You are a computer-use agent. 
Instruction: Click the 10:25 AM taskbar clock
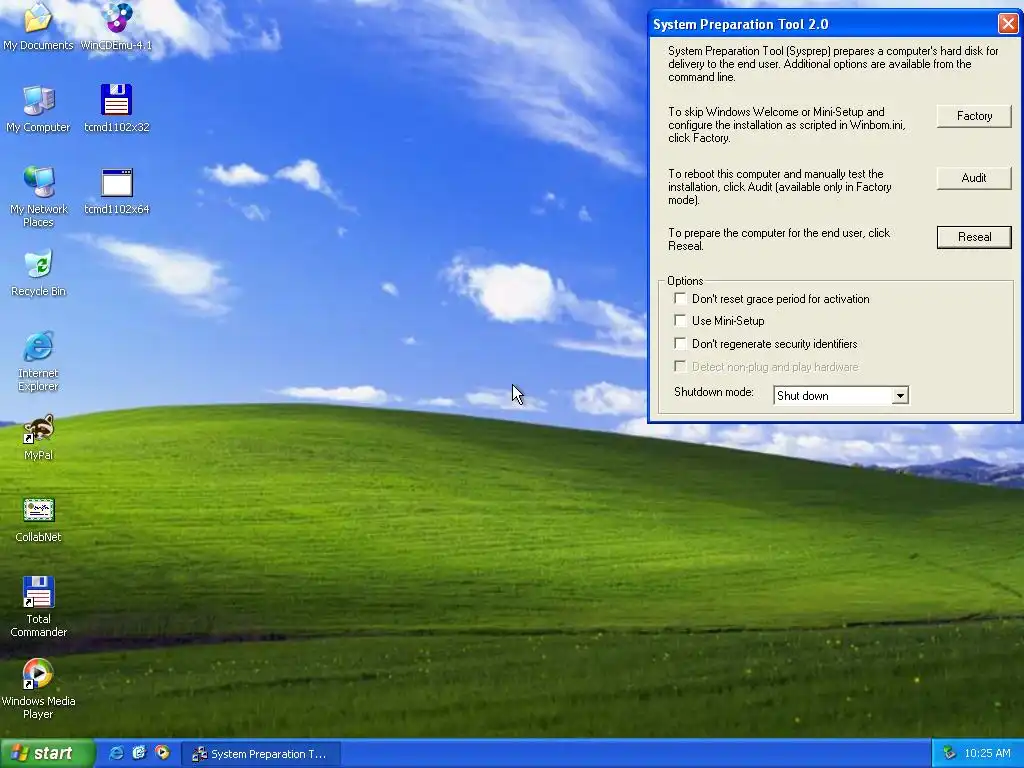tap(987, 753)
